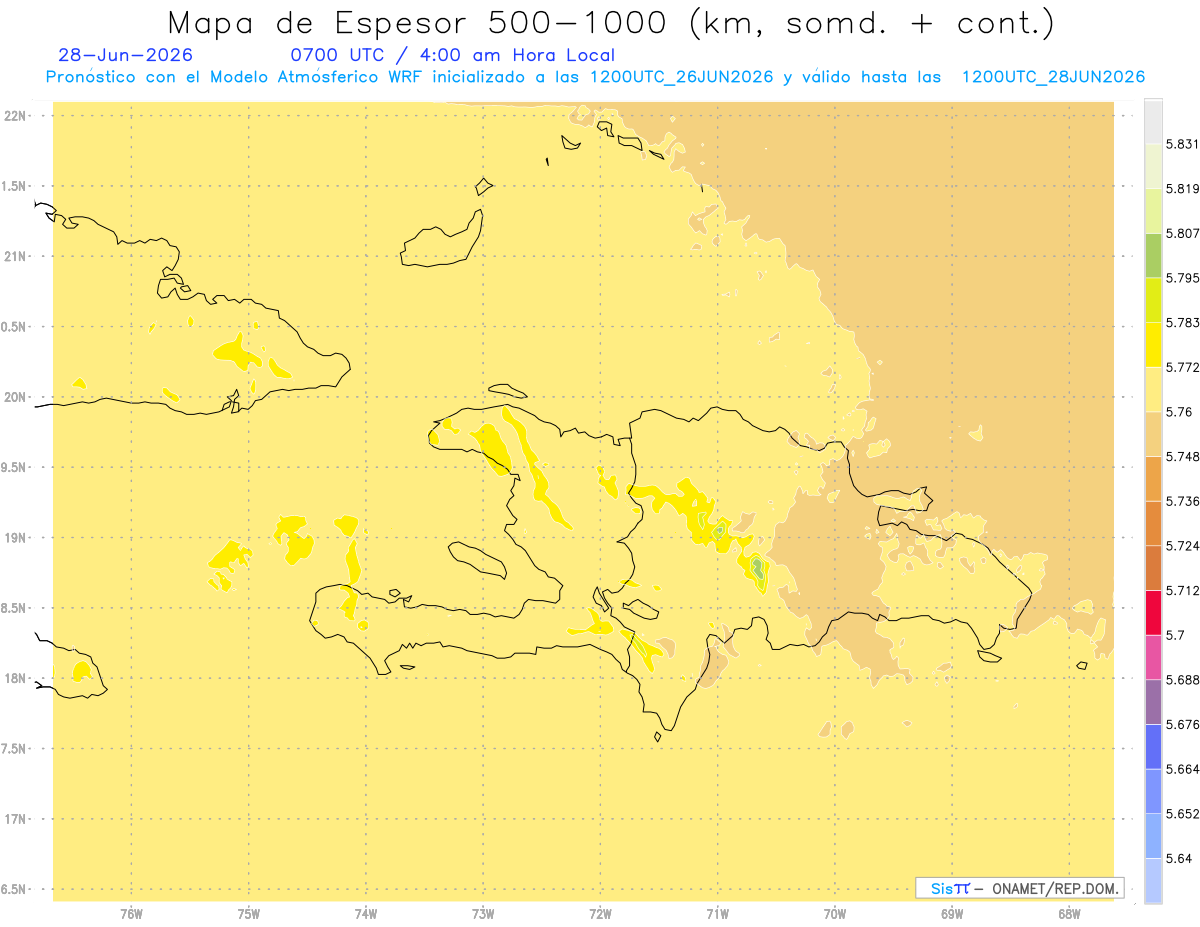The height and width of the screenshot is (927, 1200).
Task: Click the "20N" latitude axis label
Action: (14, 397)
